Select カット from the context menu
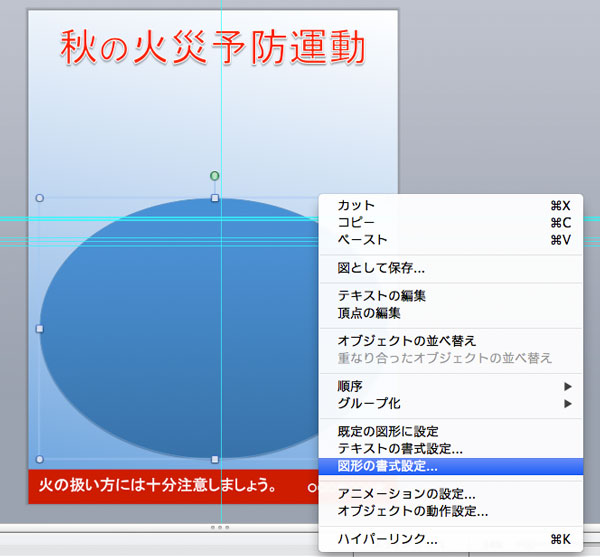Screen dimensions: 600x557 pyautogui.click(x=356, y=205)
